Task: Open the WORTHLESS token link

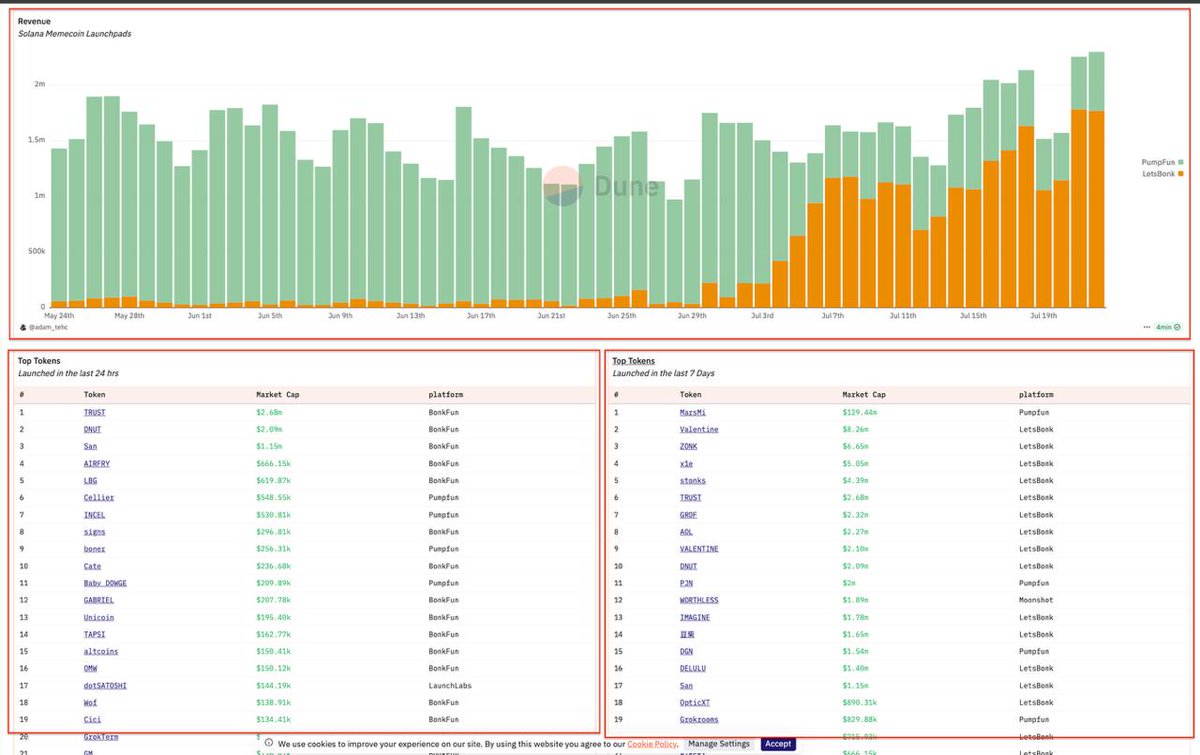Action: coord(699,600)
